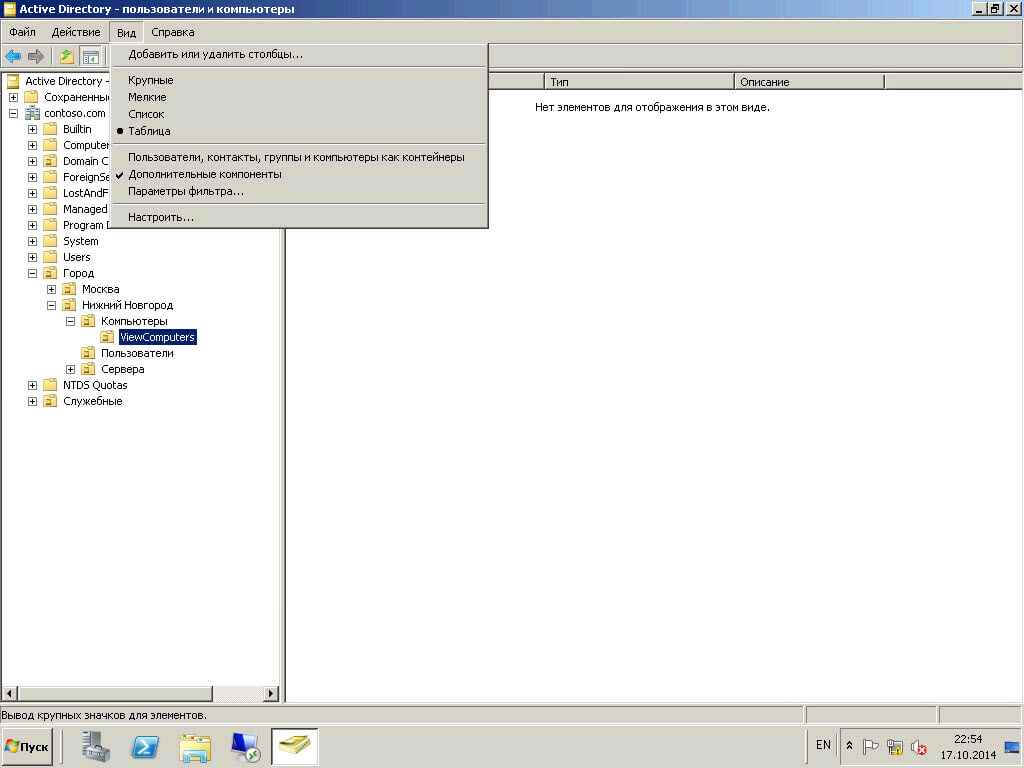Click the Users folder icon

point(50,257)
